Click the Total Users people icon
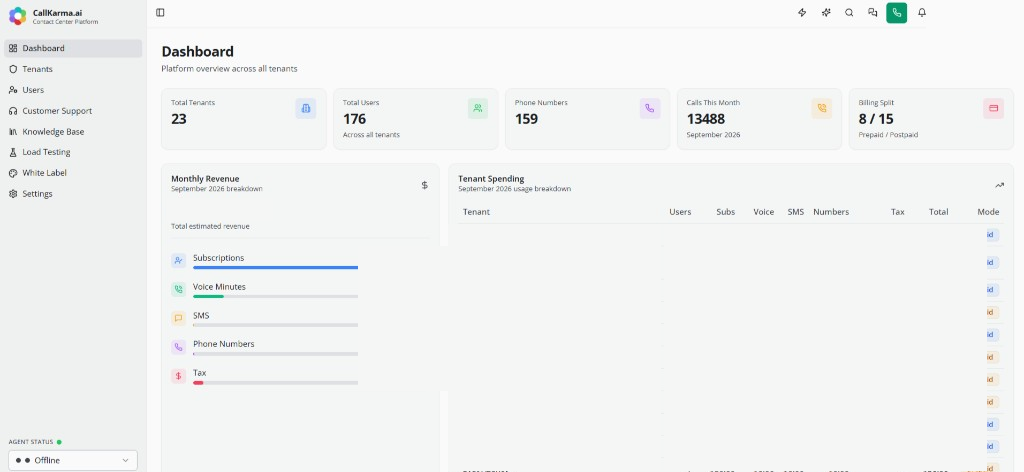Screen dimensions: 1024x472 478,108
